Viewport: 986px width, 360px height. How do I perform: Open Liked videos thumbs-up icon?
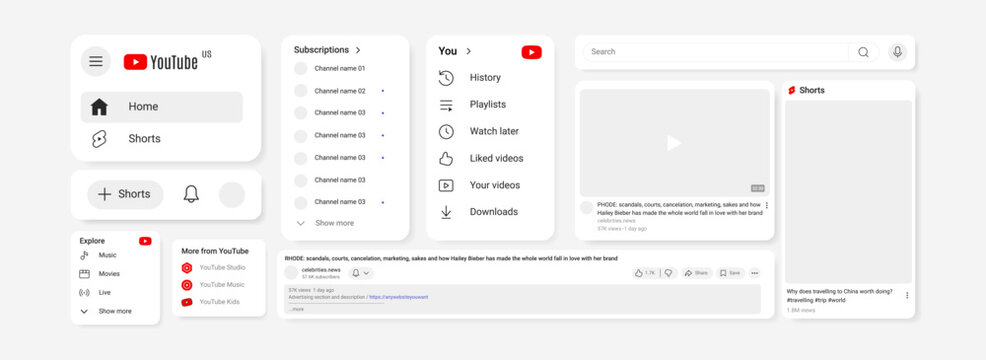446,159
